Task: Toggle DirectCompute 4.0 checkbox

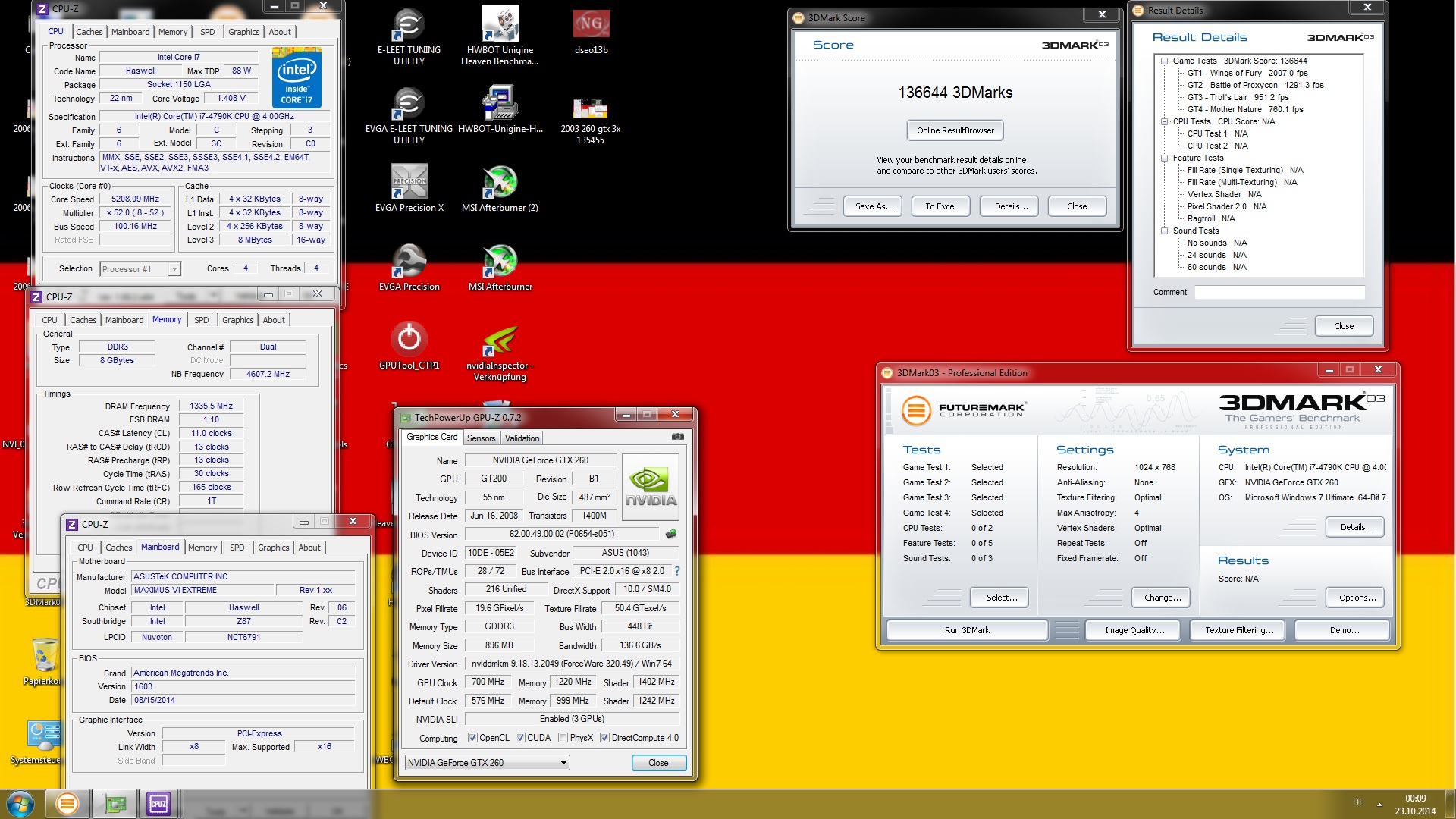Action: 604,738
